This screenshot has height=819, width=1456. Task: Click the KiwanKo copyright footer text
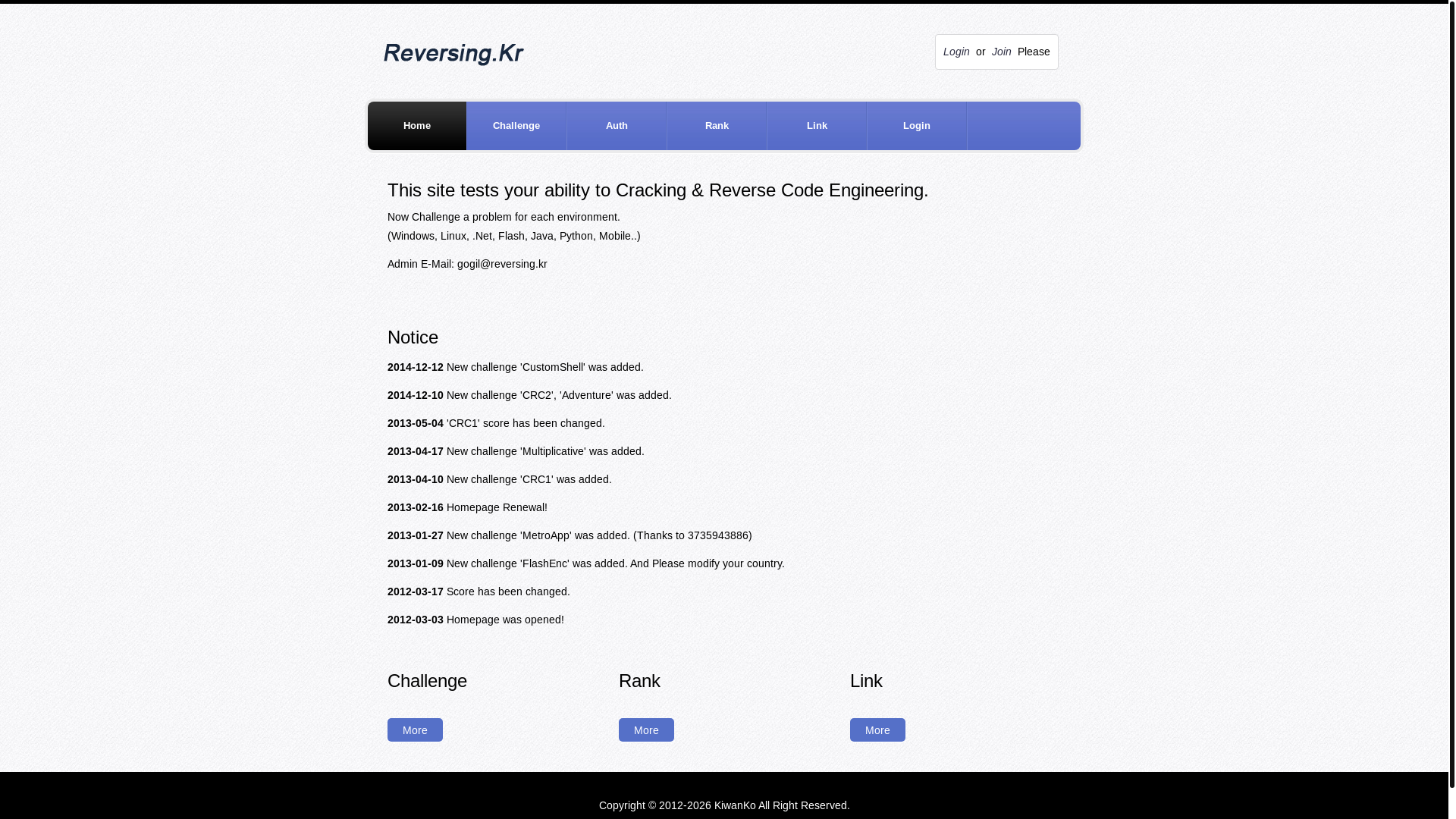tap(724, 805)
